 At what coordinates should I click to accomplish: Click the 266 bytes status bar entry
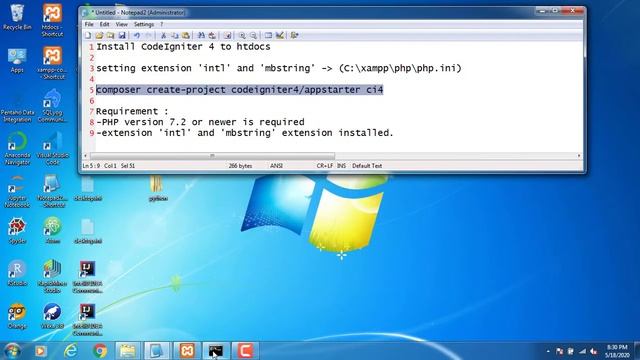coord(240,166)
